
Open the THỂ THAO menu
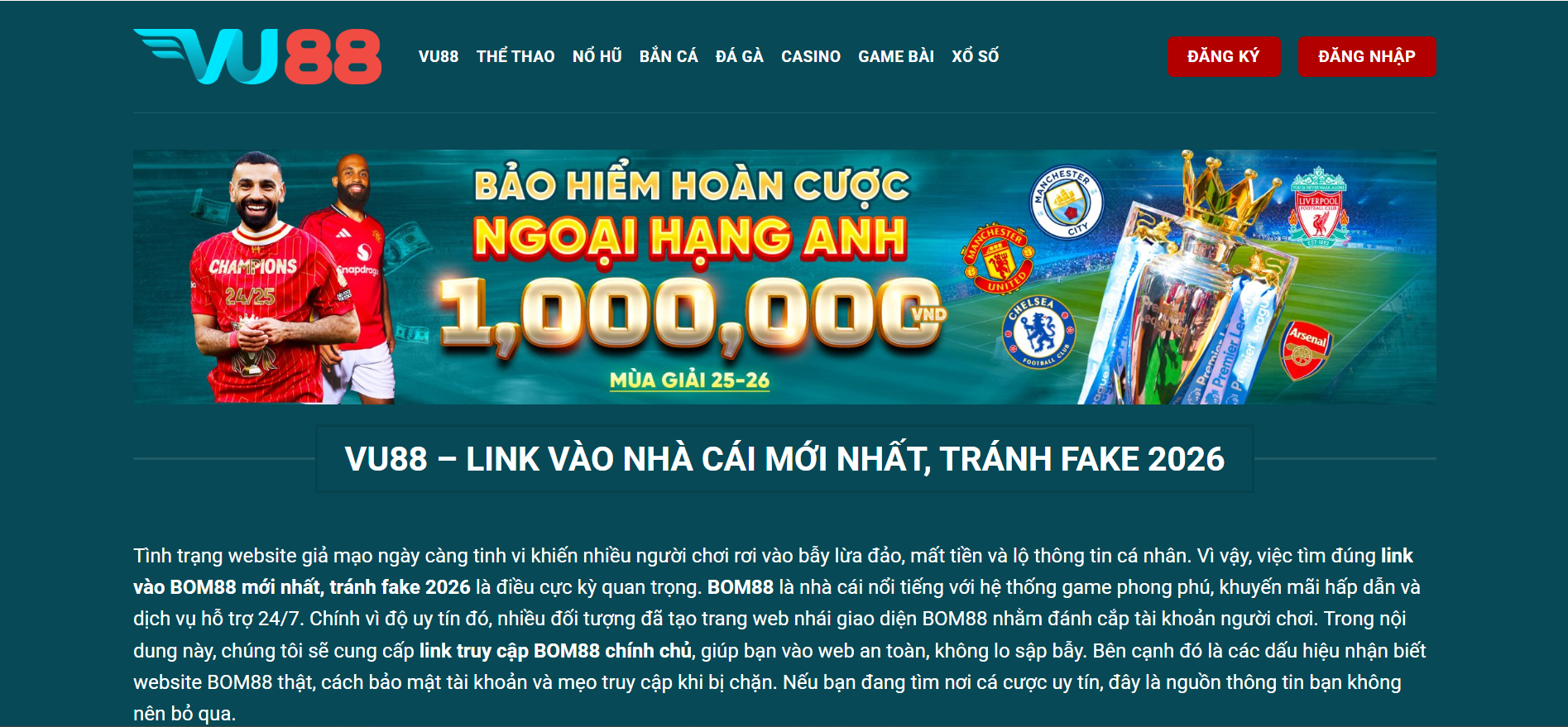click(515, 56)
